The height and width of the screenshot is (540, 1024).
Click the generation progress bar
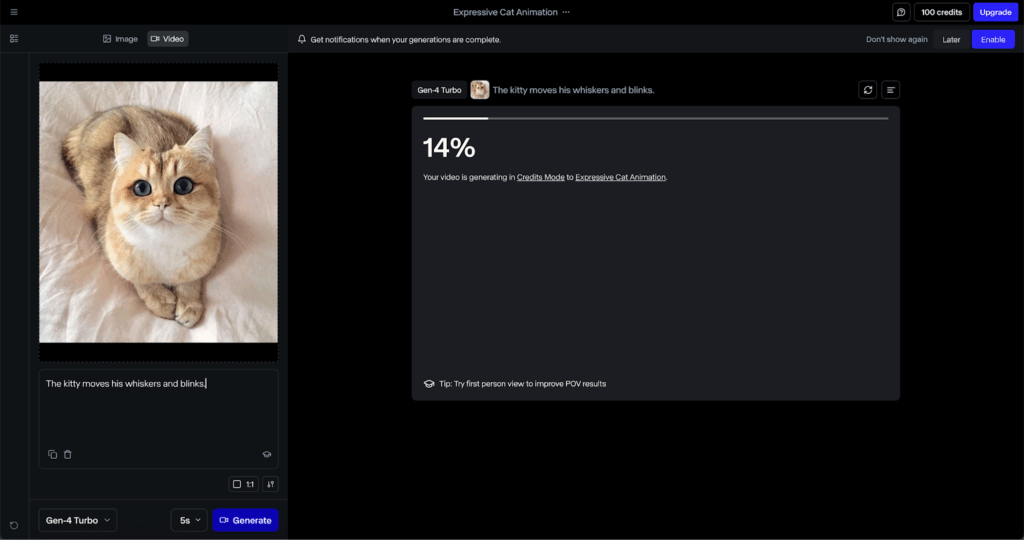[656, 118]
